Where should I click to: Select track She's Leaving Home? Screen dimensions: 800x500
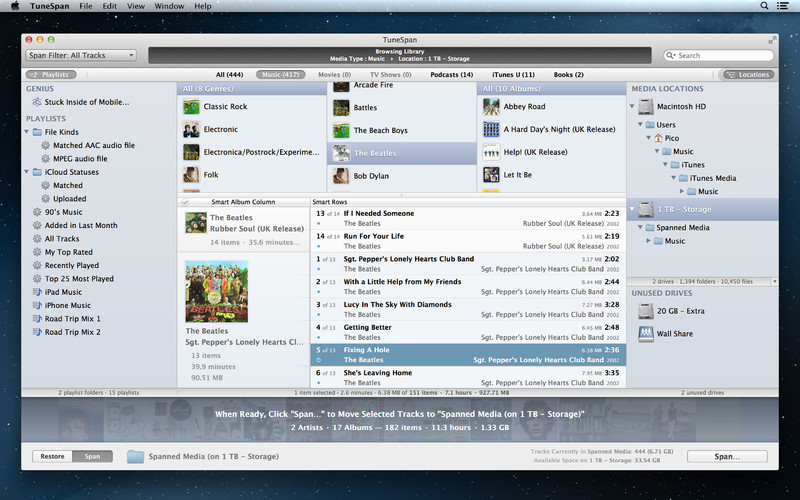pos(468,378)
